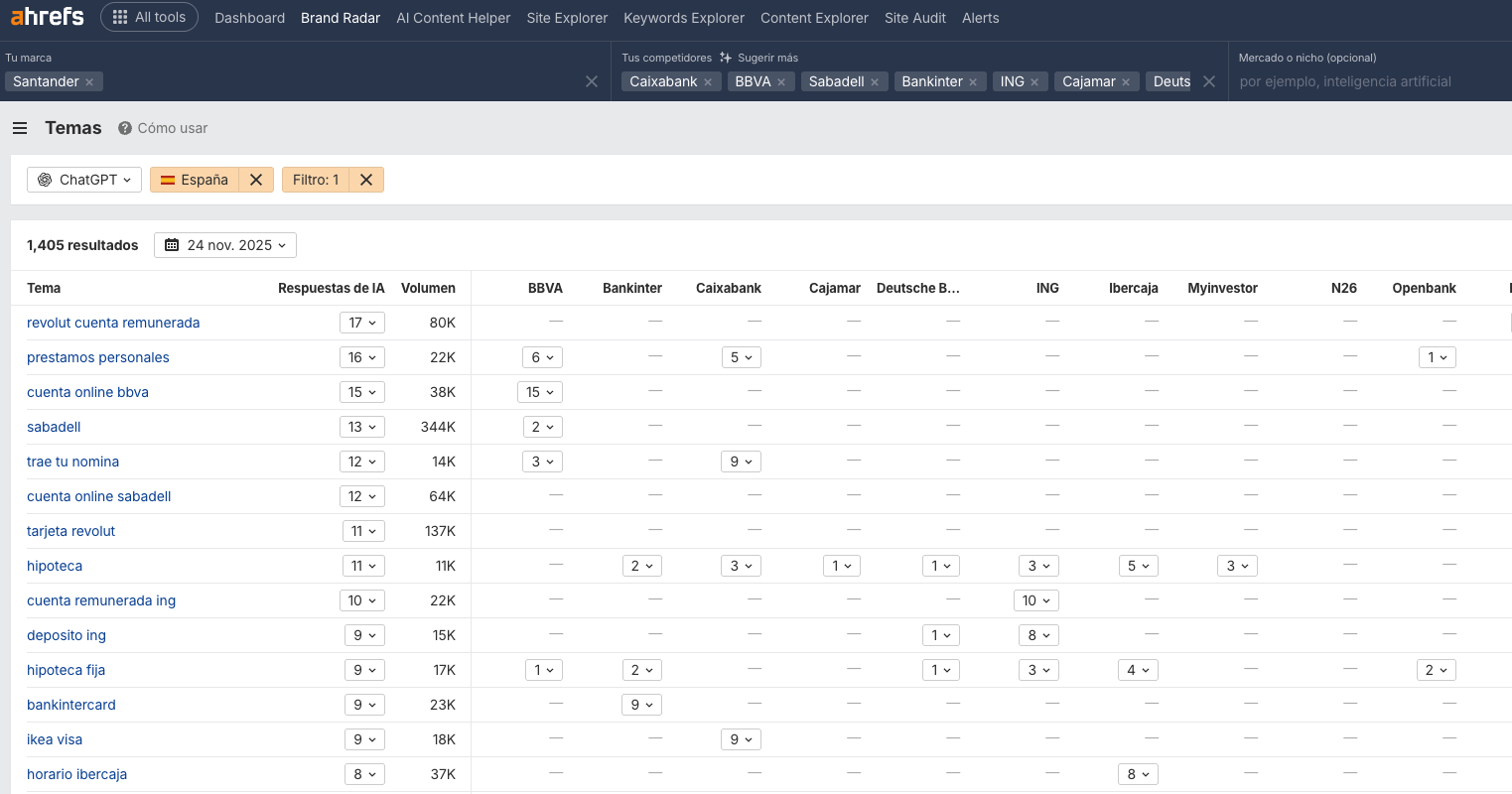Open the hamburger sidebar menu icon
The width and height of the screenshot is (1512, 794).
(20, 128)
